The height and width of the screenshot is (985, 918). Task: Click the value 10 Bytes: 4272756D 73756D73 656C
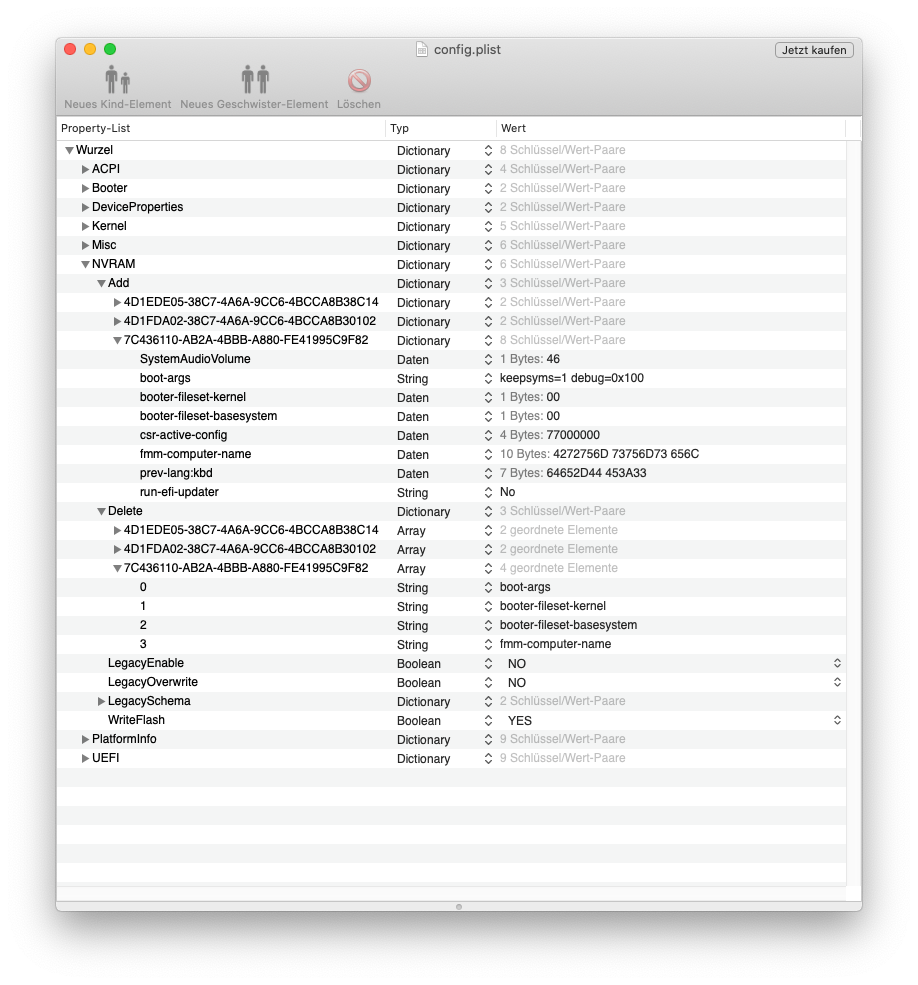pyautogui.click(x=599, y=454)
